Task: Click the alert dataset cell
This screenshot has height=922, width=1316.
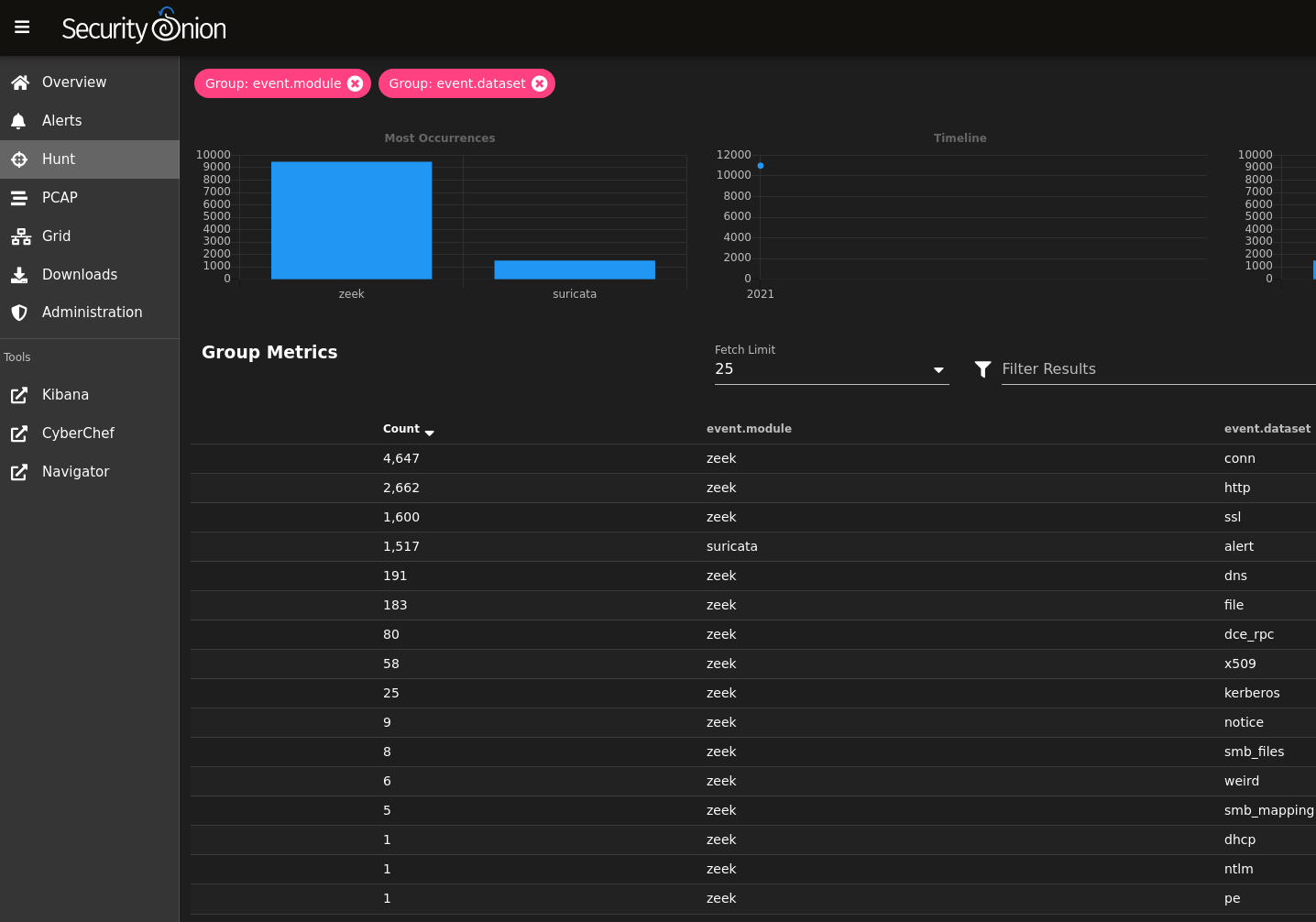Action: pos(1239,546)
